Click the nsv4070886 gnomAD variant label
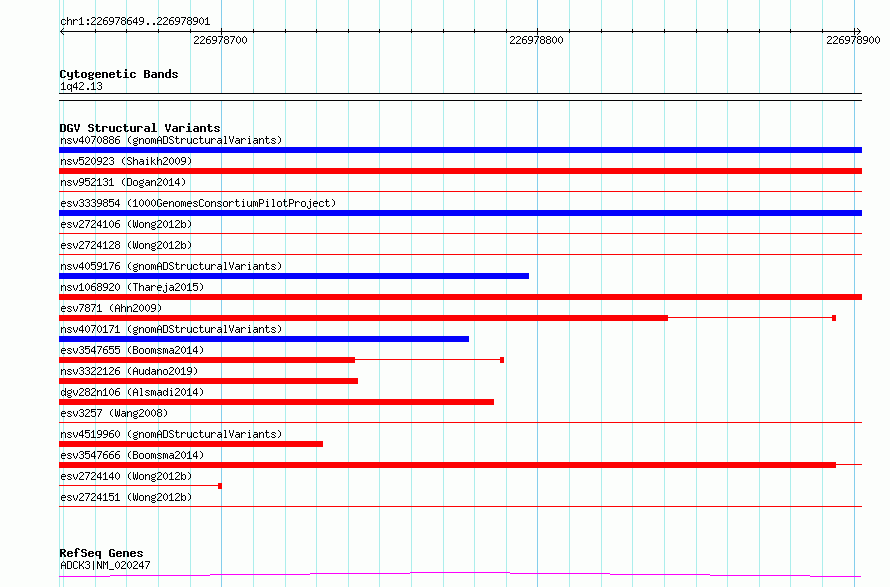This screenshot has width=890, height=587. 171,140
